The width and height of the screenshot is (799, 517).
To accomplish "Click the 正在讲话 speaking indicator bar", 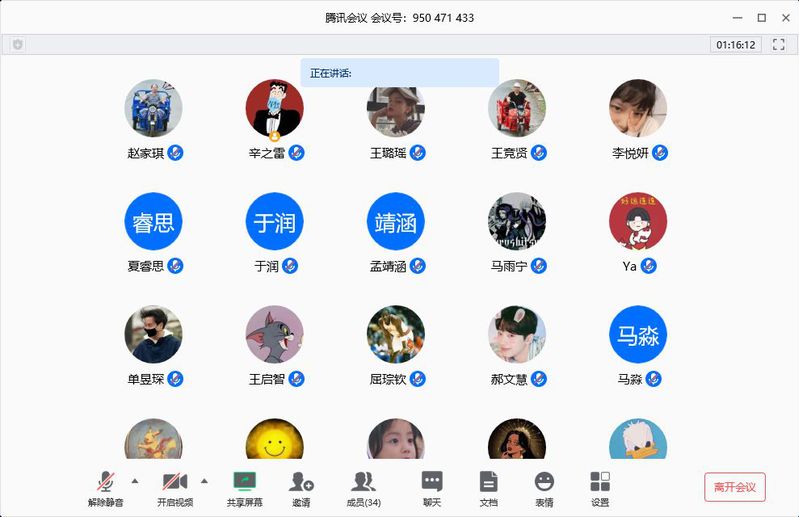I will point(400,73).
